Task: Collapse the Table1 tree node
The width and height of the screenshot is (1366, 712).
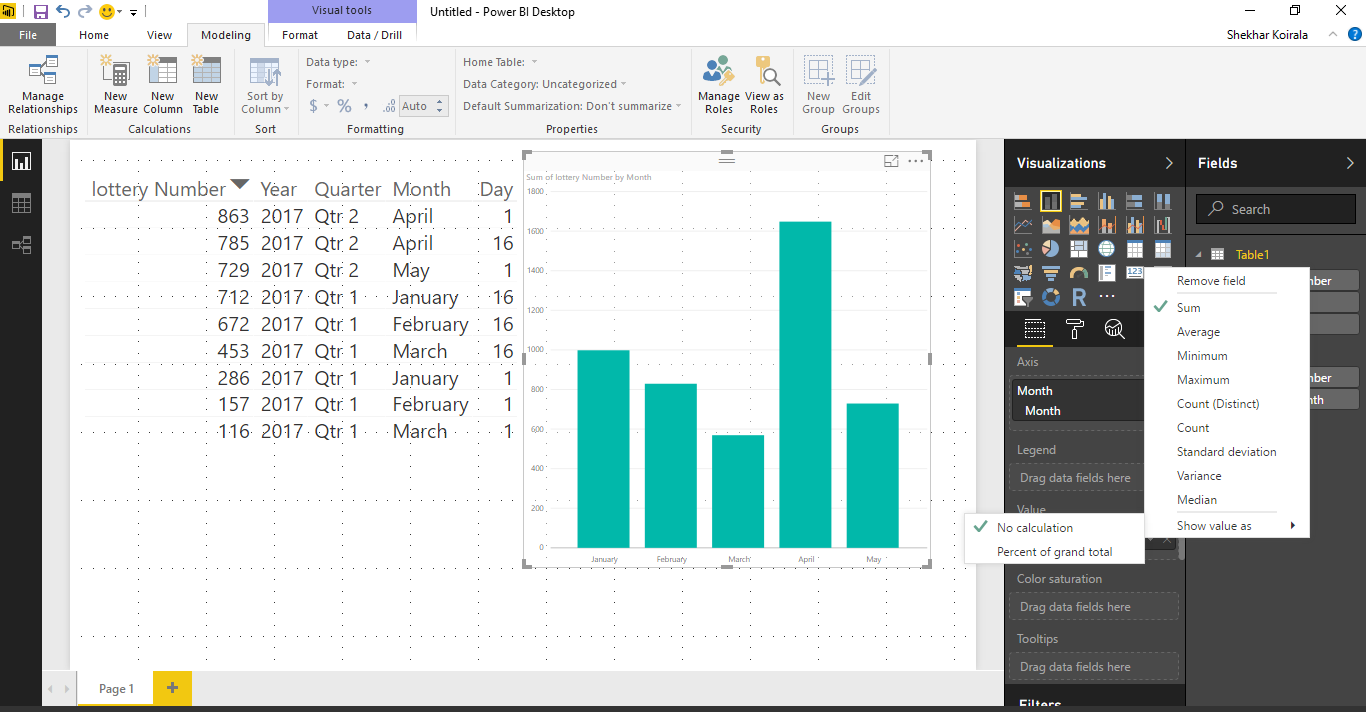Action: pyautogui.click(x=1200, y=255)
